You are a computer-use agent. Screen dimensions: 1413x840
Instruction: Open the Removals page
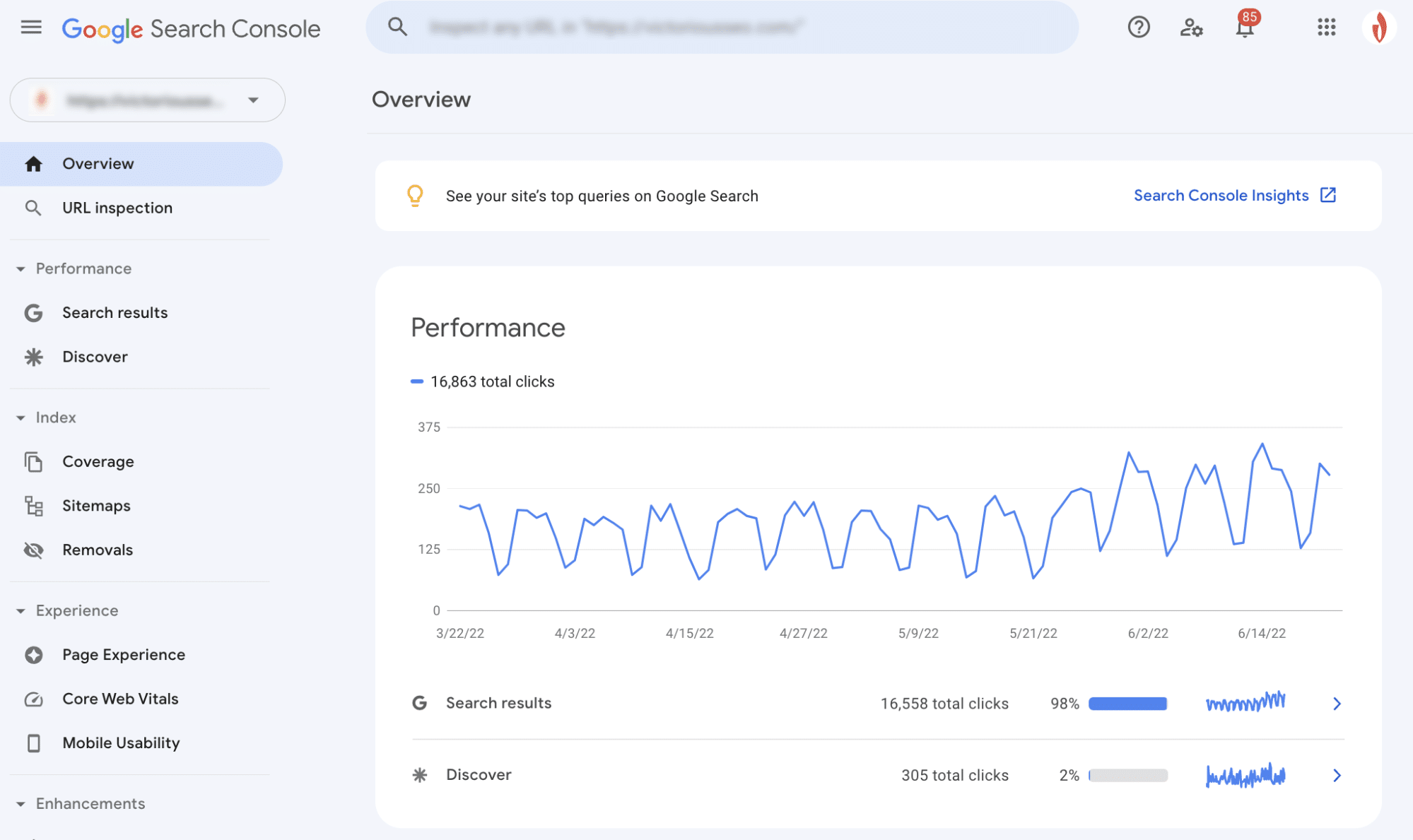point(141,550)
